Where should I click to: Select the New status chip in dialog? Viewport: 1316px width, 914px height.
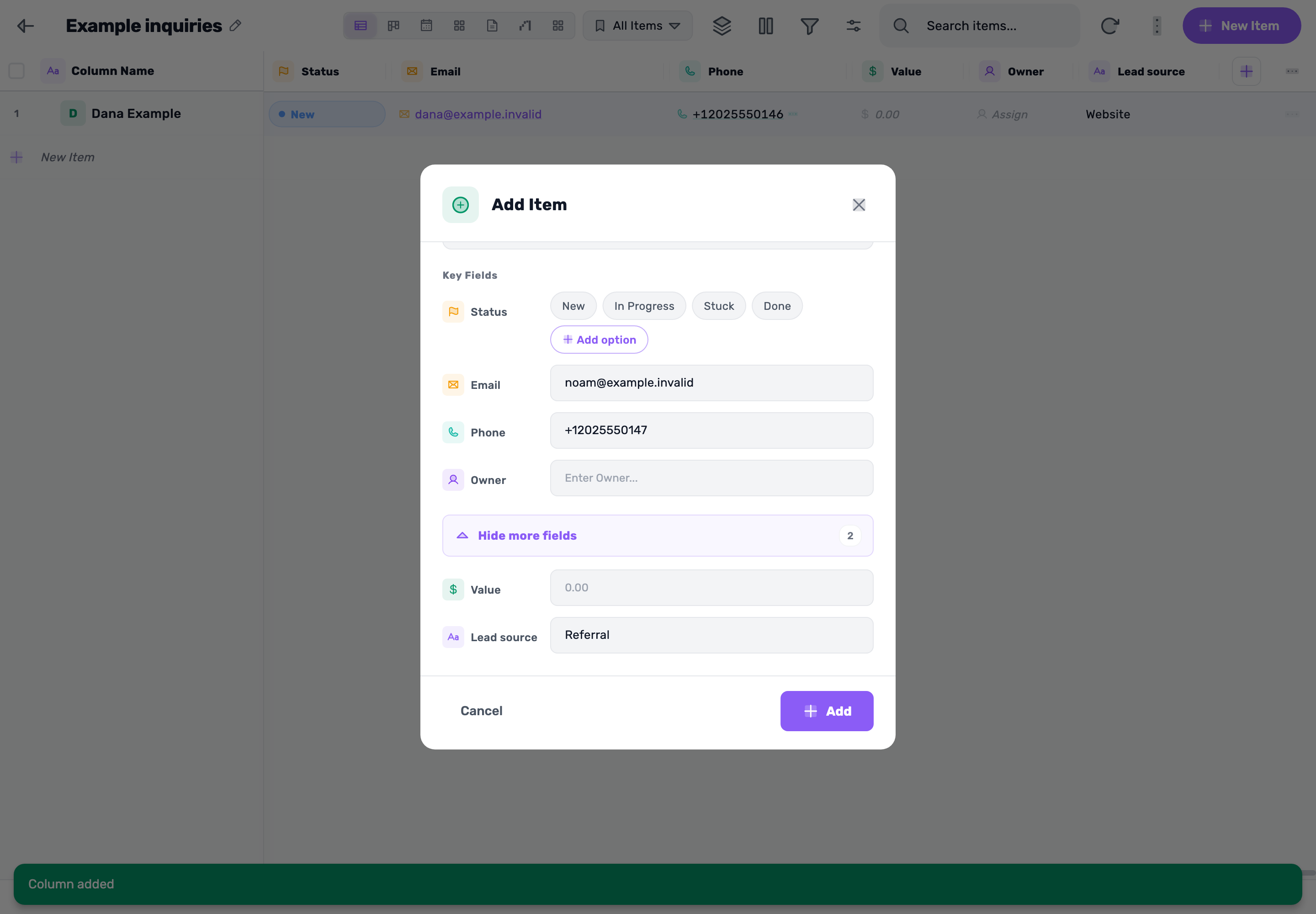573,306
